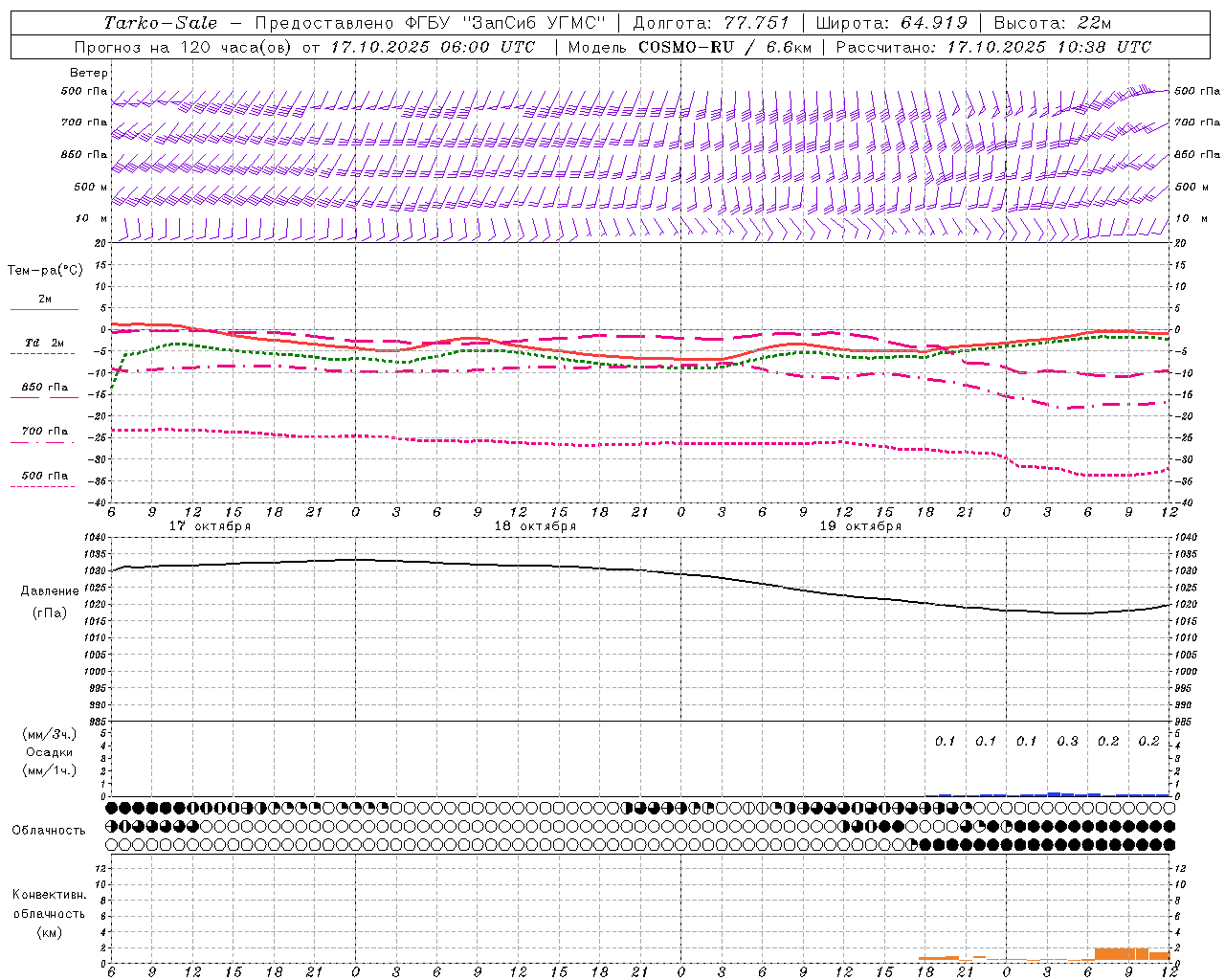The height and width of the screenshot is (980, 1225).
Task: Click the 'Облачность' cloud cover row label
Action: (x=49, y=831)
